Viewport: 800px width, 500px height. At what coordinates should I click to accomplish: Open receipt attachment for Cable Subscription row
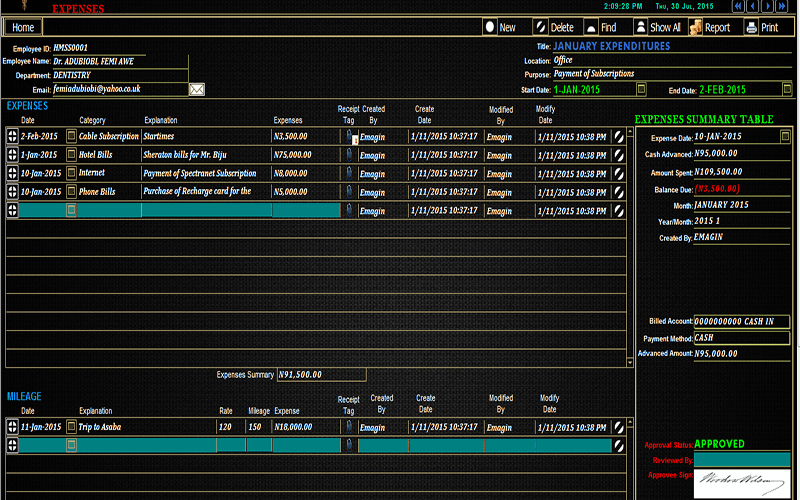pyautogui.click(x=349, y=136)
